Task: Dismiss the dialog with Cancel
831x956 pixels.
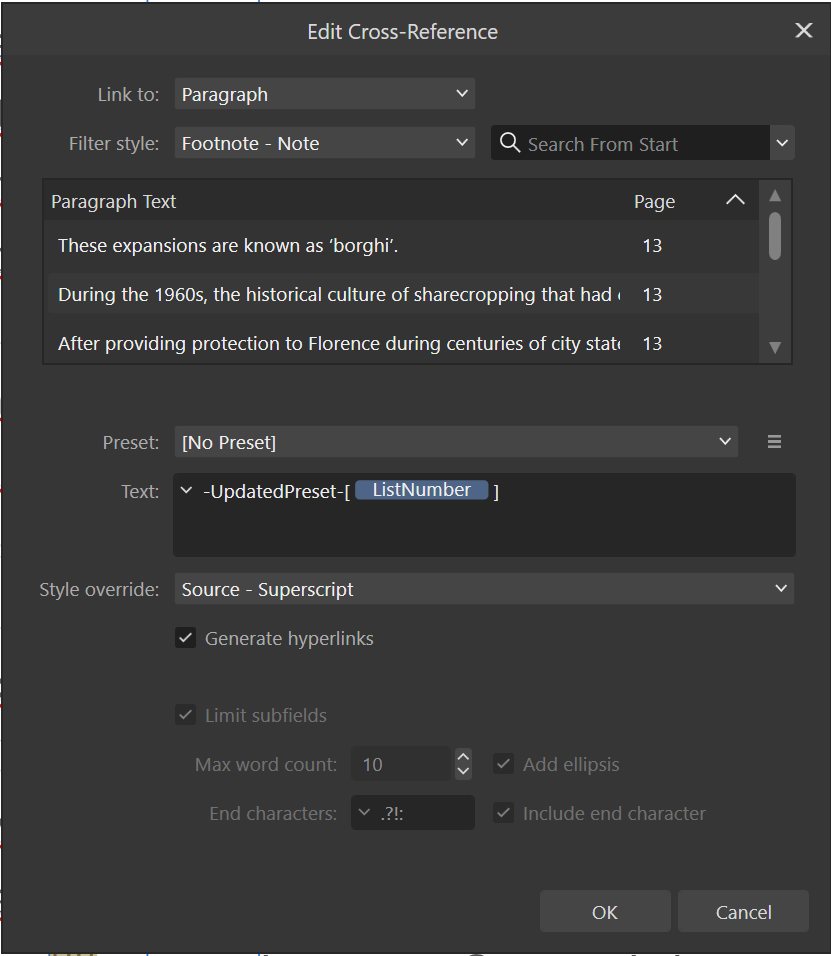Action: click(743, 911)
